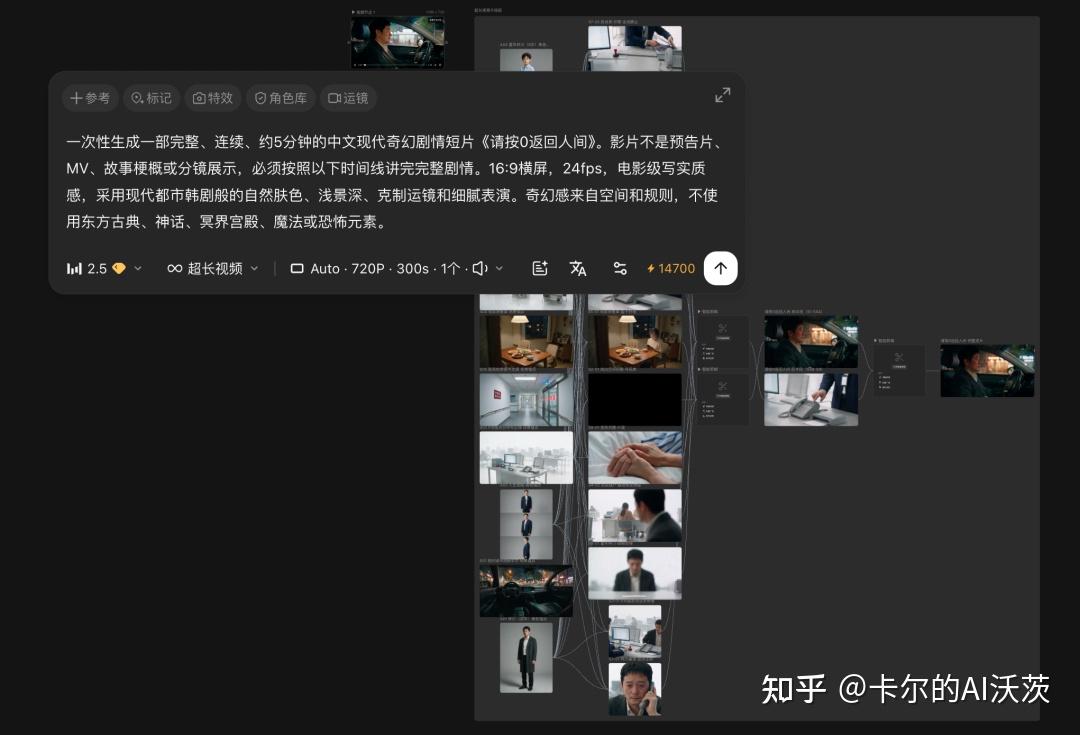This screenshot has width=1080, height=735.
Task: Select the hospital corridor thumbnail
Action: [x=526, y=400]
